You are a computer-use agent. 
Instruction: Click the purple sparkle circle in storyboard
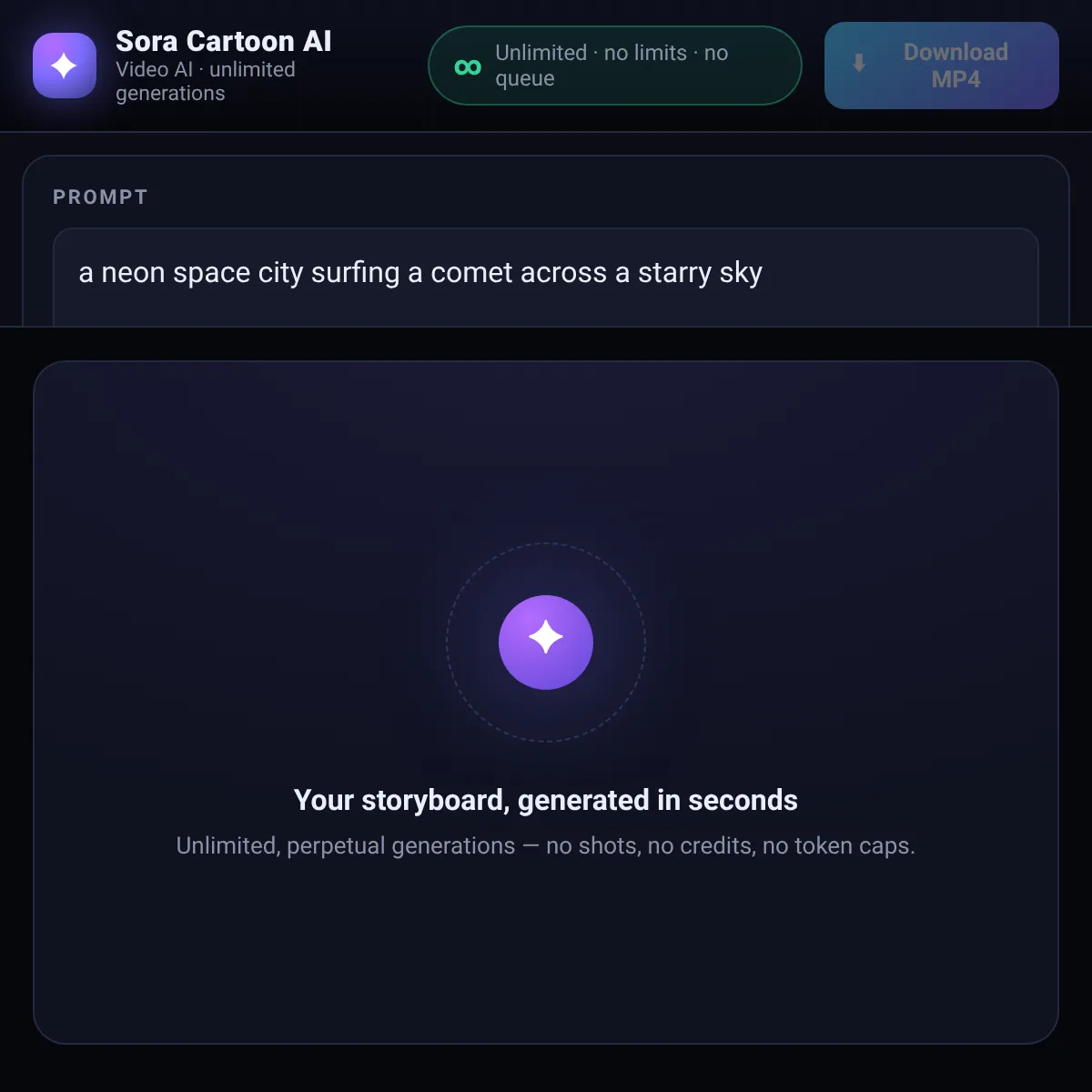pyautogui.click(x=546, y=642)
